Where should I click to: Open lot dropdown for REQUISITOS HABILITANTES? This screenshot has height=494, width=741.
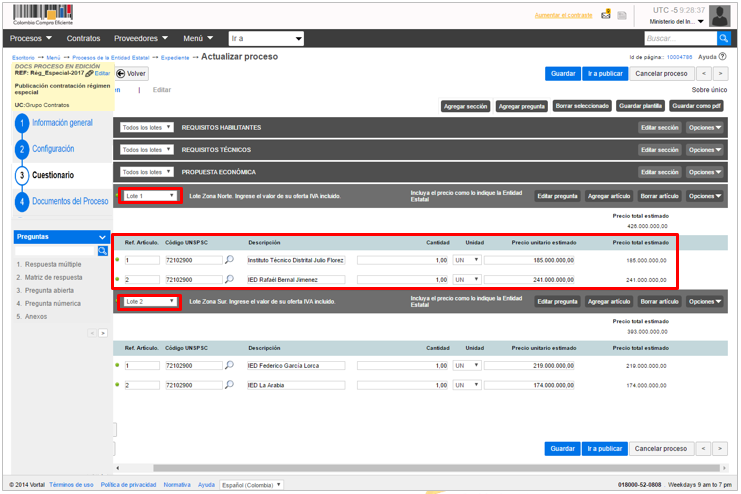pyautogui.click(x=146, y=128)
